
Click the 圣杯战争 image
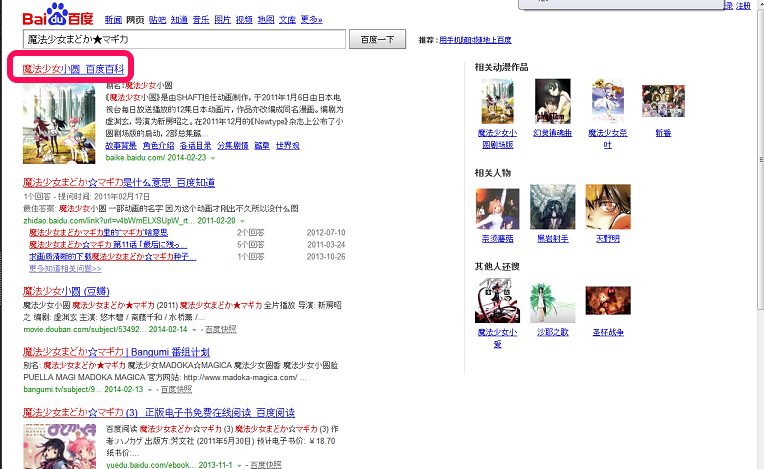coord(608,300)
